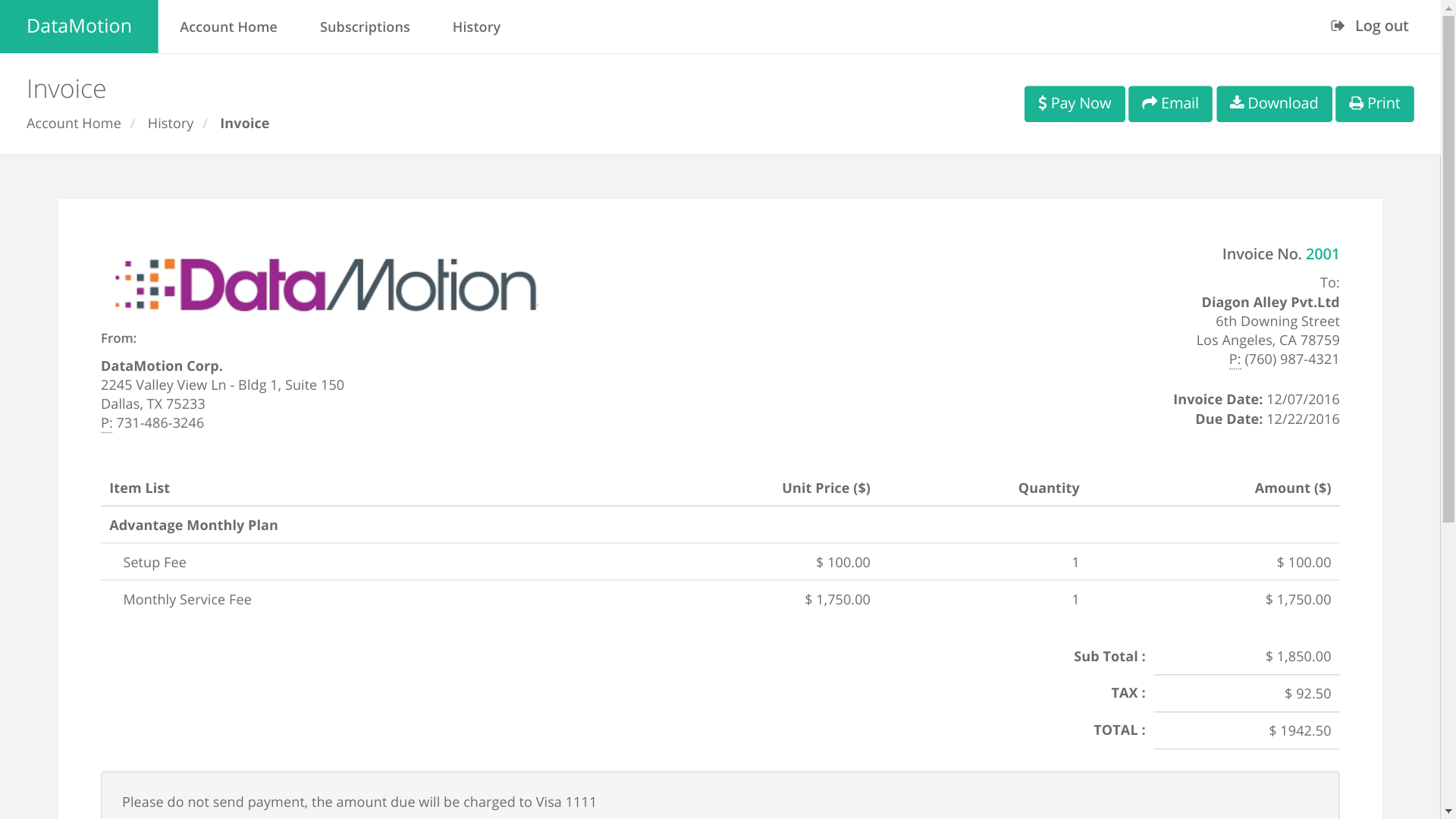Click the TOTAL value $ 1942.50

pyautogui.click(x=1300, y=730)
